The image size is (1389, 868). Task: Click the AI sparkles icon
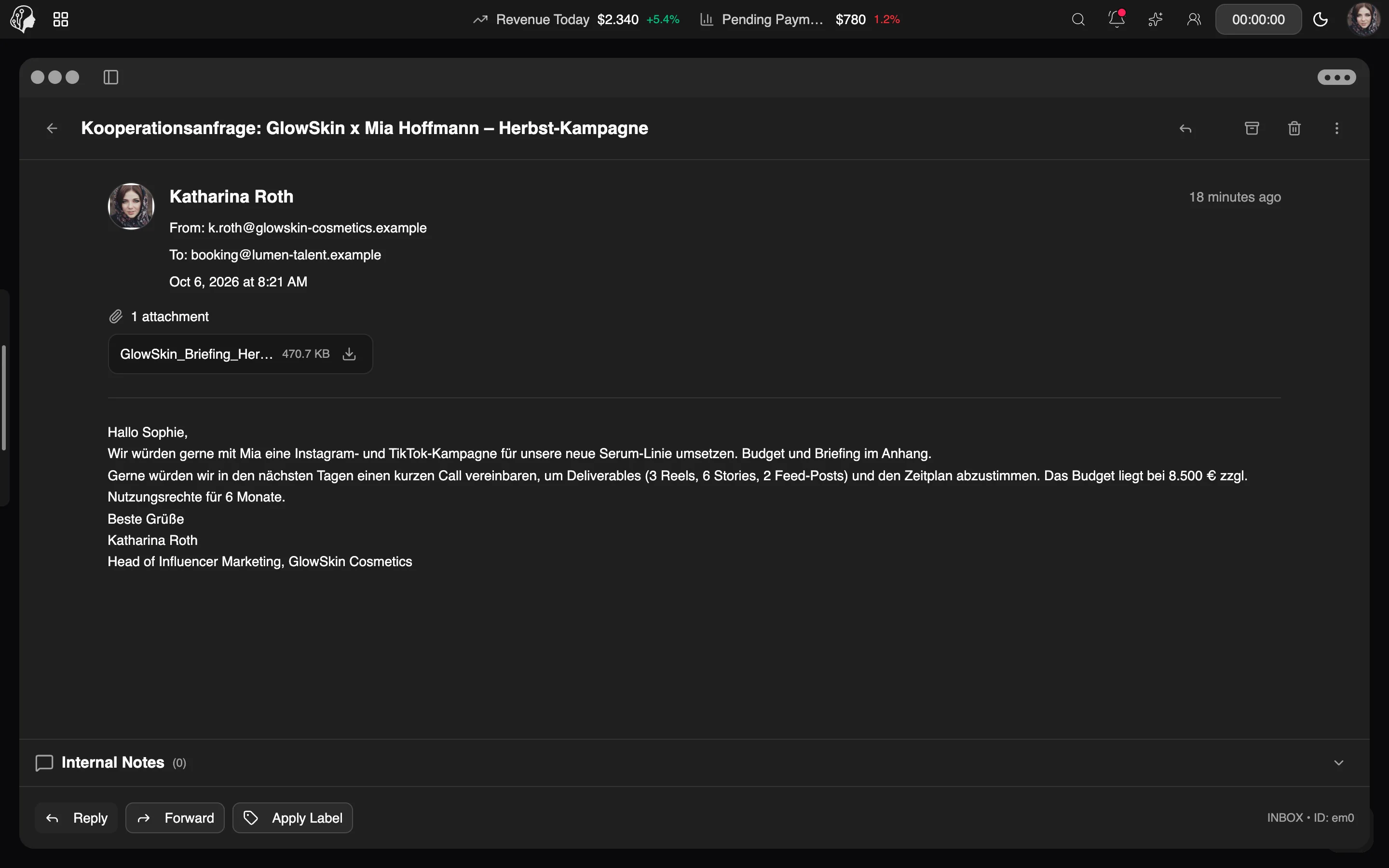[1155, 19]
